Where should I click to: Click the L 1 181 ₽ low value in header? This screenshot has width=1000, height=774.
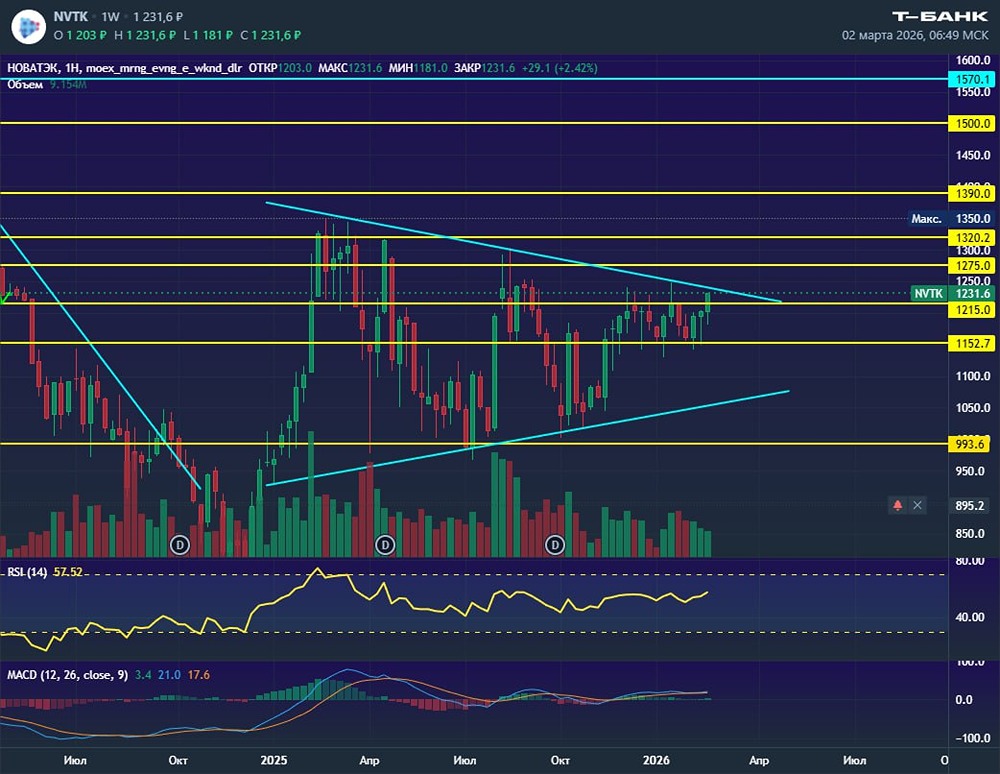tap(207, 35)
